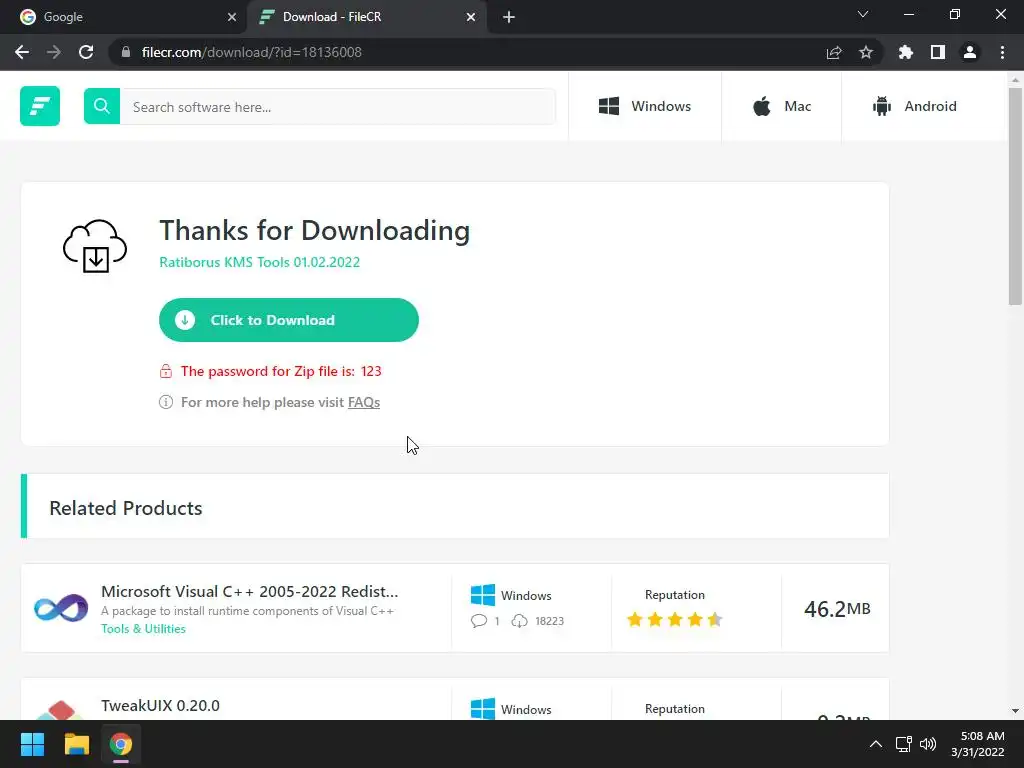Open Microsoft Visual C++ 2005-2022 Redist product
Screen dimensions: 1024x768
coord(249,591)
